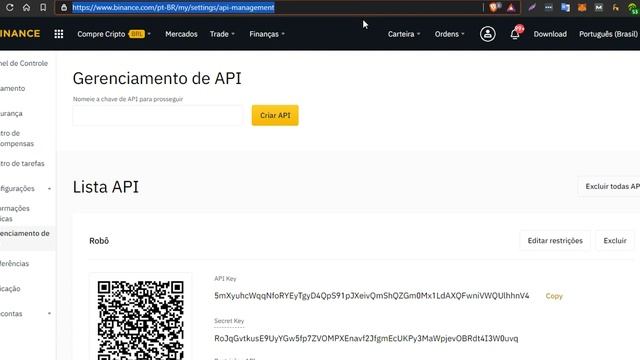This screenshot has width=640, height=360.
Task: Open Informações básicas sidebar item
Action: [15, 213]
